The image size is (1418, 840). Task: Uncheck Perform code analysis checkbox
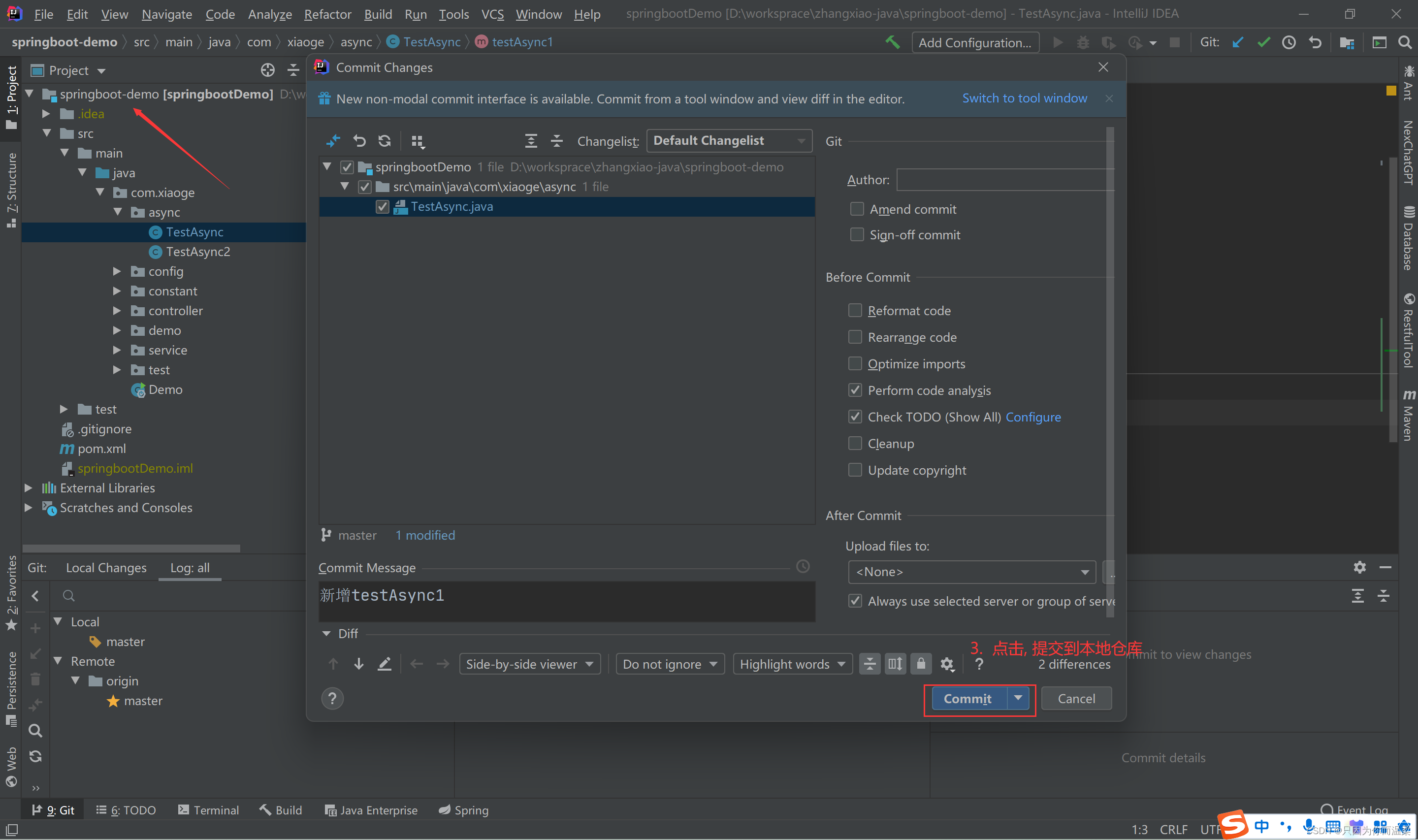click(855, 390)
